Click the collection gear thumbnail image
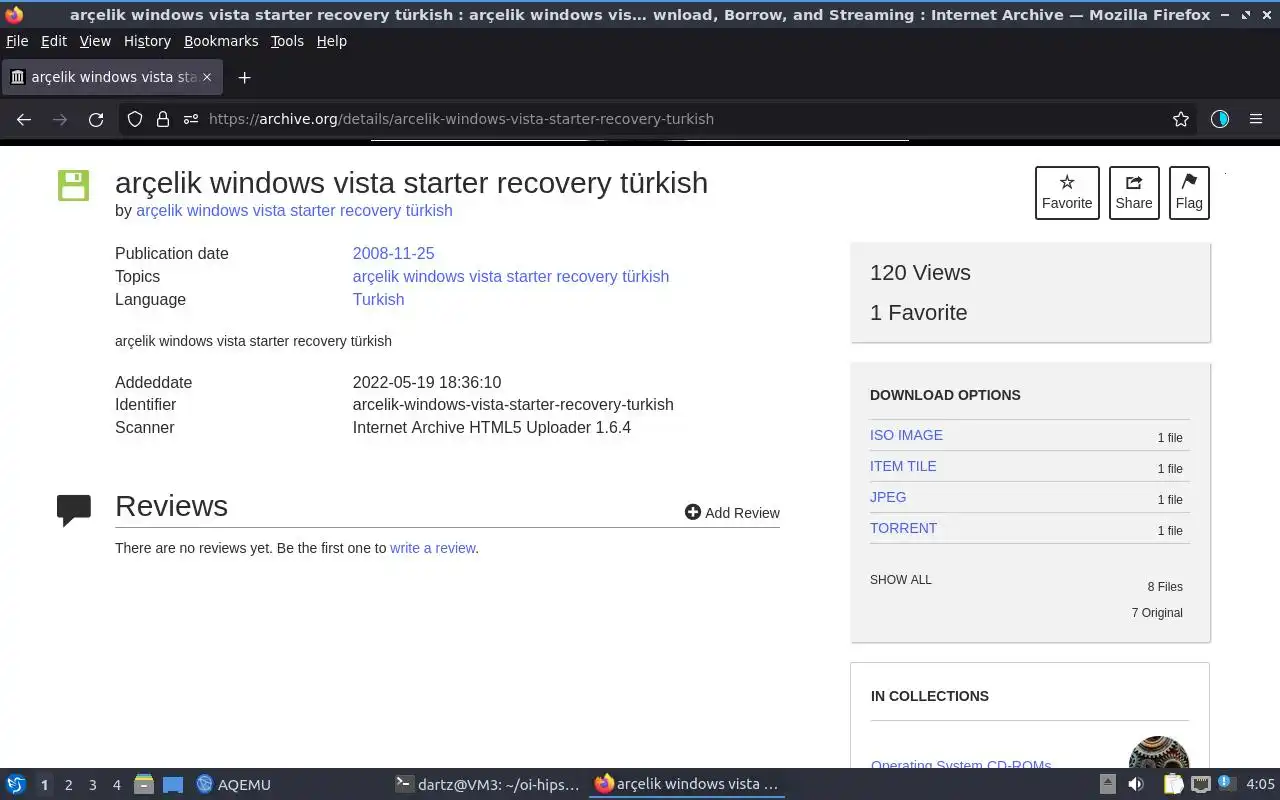This screenshot has height=800, width=1280. click(x=1159, y=752)
